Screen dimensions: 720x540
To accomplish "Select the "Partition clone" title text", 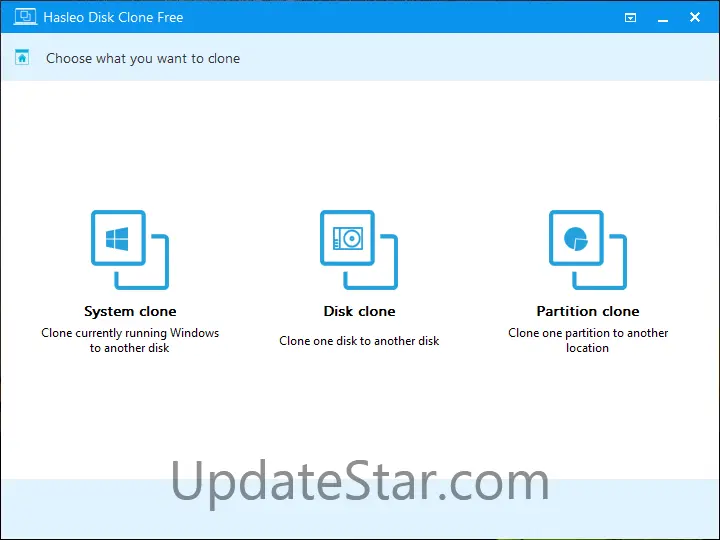I will click(588, 311).
